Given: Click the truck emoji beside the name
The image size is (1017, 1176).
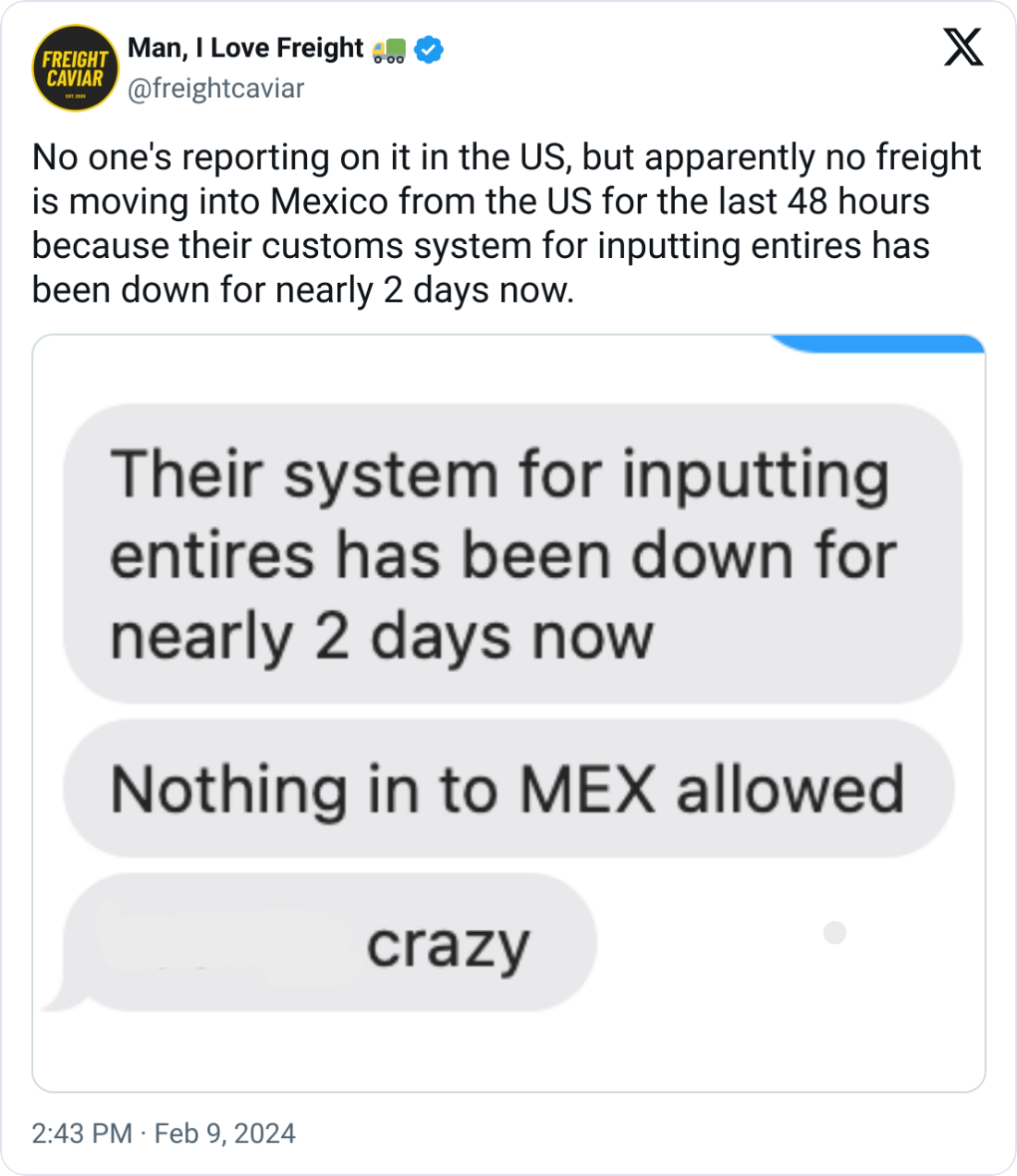Looking at the screenshot, I should point(388,50).
